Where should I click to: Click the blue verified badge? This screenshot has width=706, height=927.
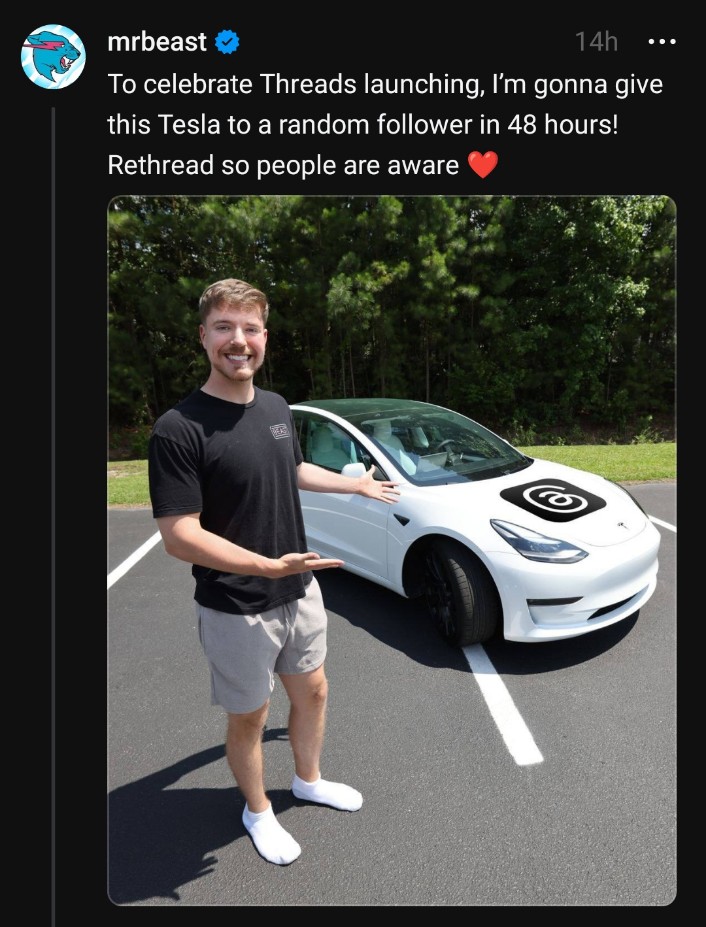tap(226, 42)
